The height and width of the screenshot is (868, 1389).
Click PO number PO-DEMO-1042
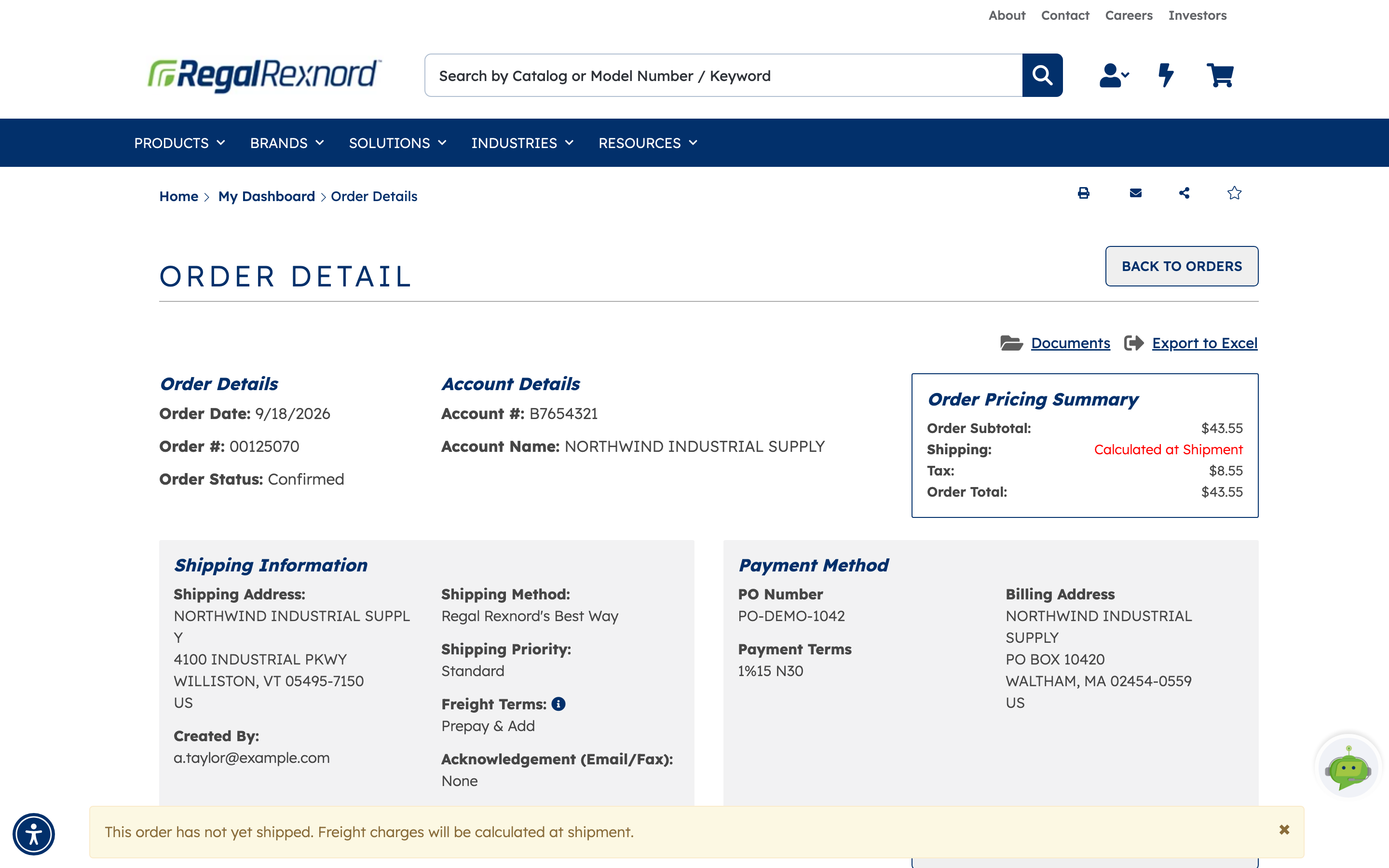click(x=791, y=616)
